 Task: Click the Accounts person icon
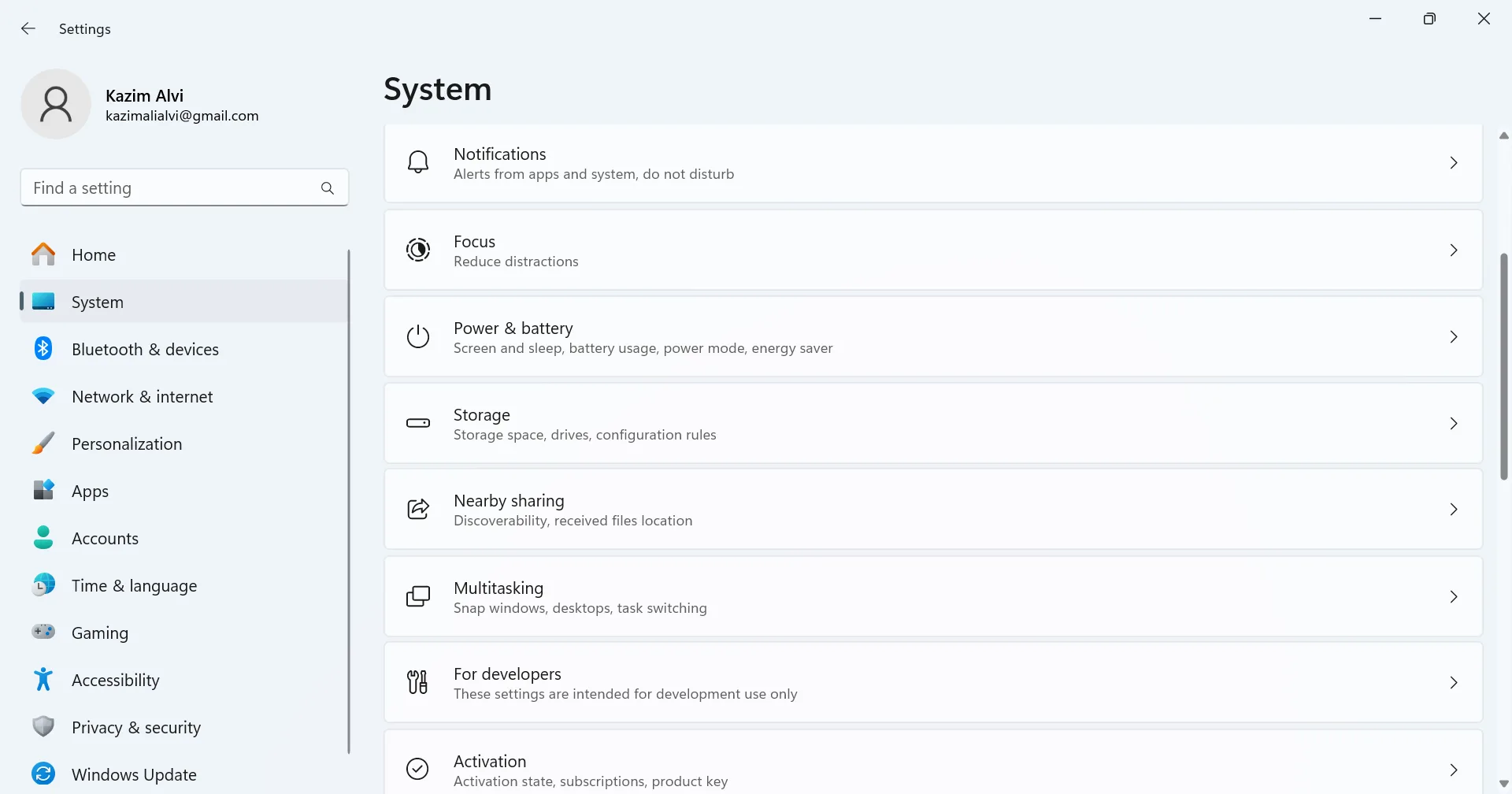click(x=43, y=538)
